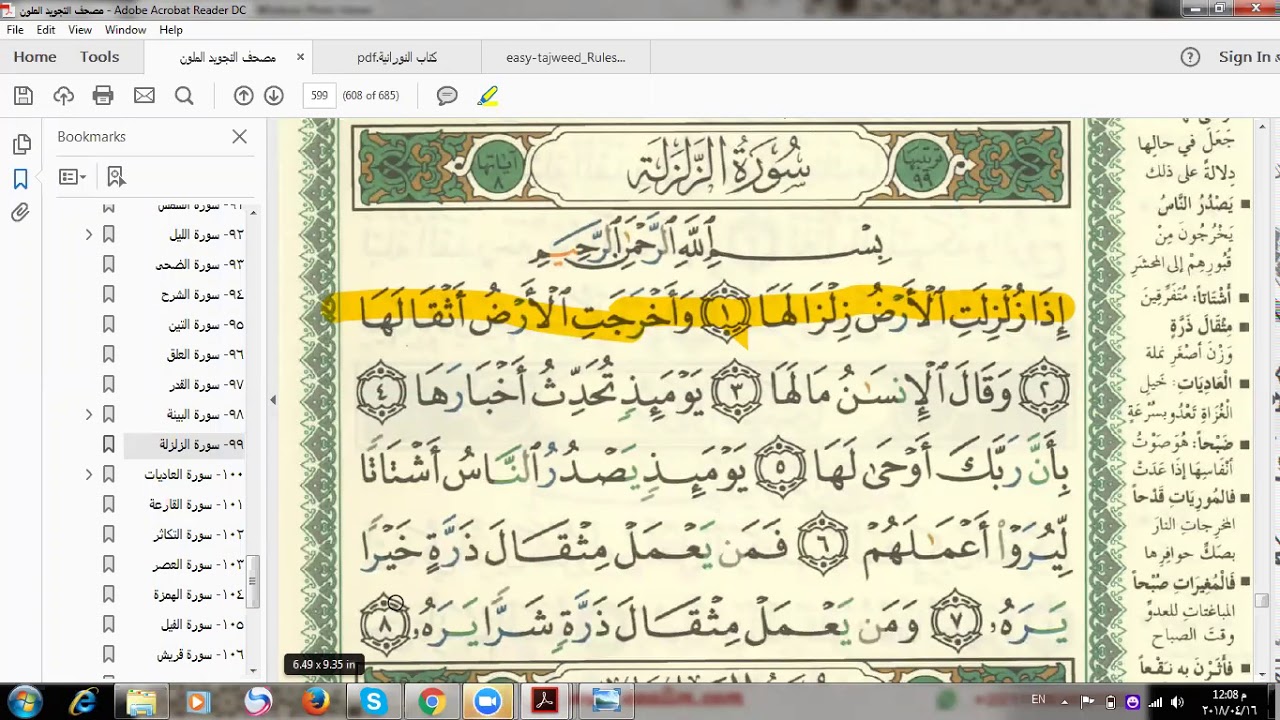Open Windows Explorer folder on taskbar
The width and height of the screenshot is (1280, 720).
click(x=141, y=701)
